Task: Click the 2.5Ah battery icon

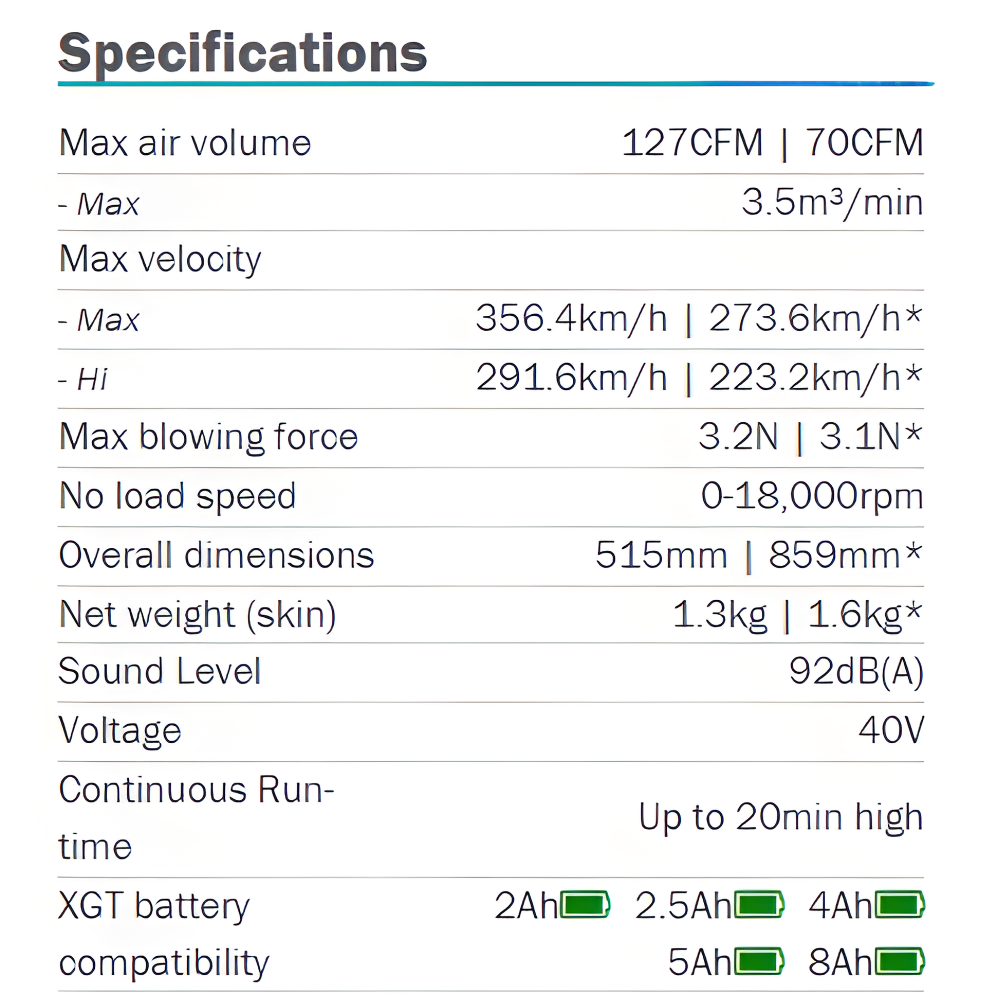Action: point(760,906)
